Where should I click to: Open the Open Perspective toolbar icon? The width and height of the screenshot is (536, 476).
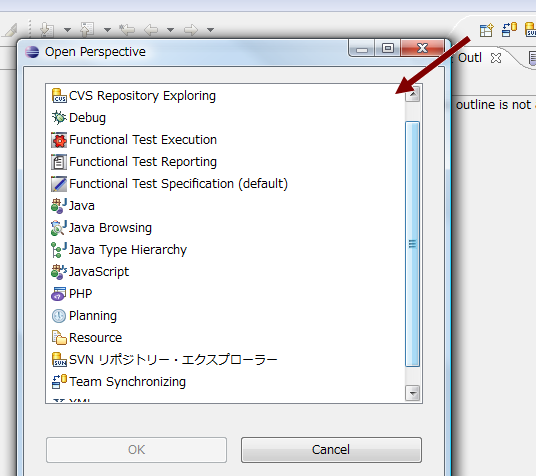coord(486,30)
